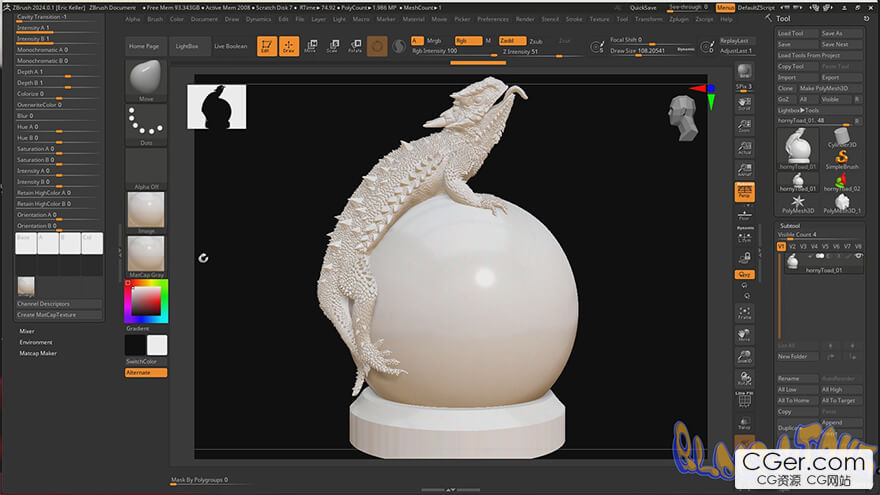Click the Actual size icon

744,148
